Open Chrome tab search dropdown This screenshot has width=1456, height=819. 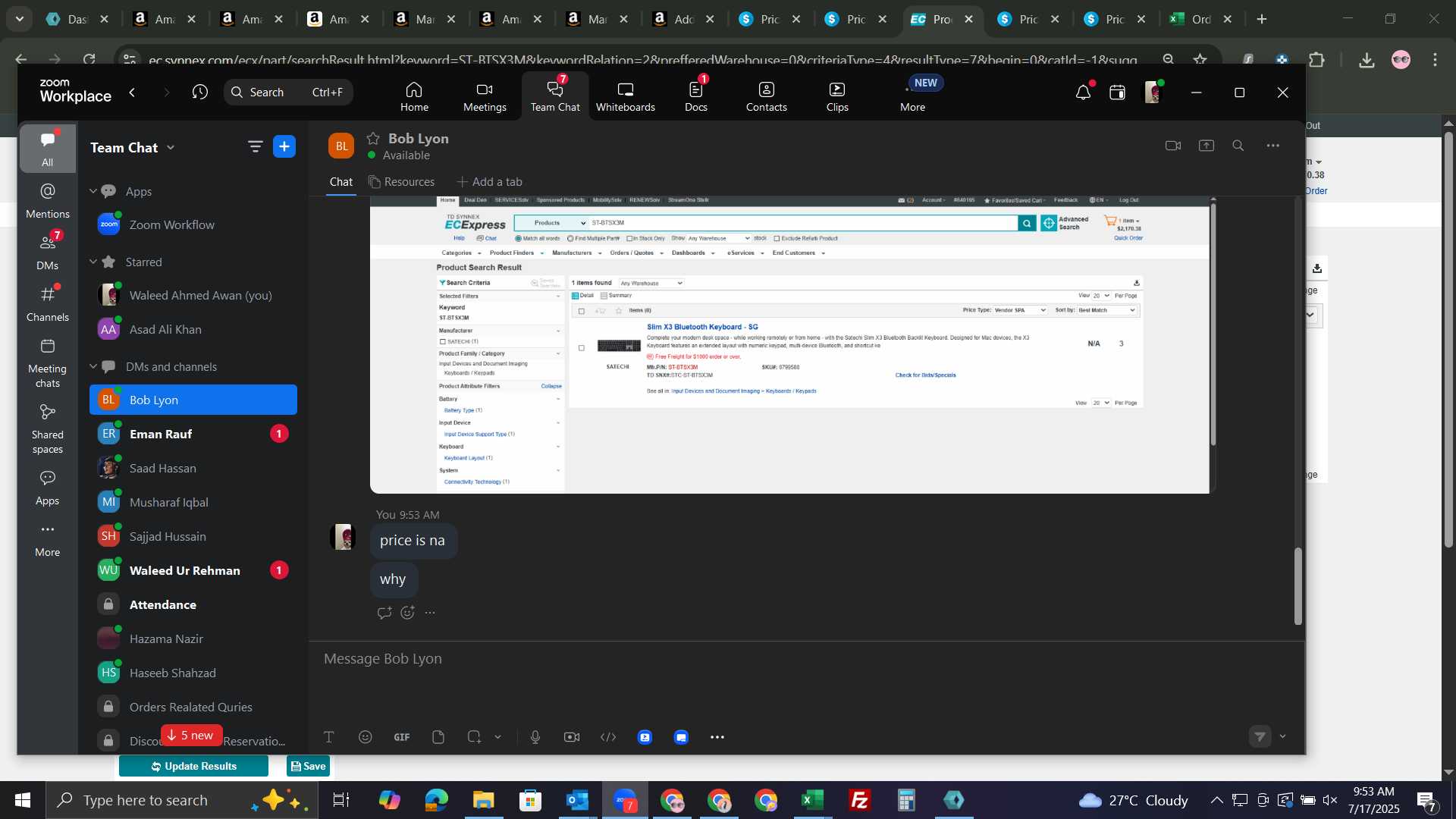(19, 19)
